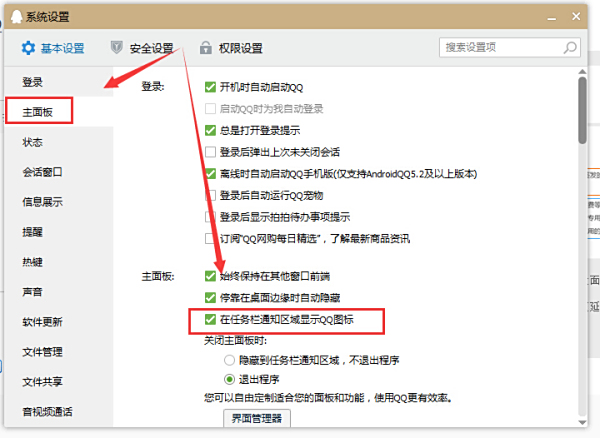The image size is (600, 438).
Task: Click the magnifier search icon
Action: (570, 48)
